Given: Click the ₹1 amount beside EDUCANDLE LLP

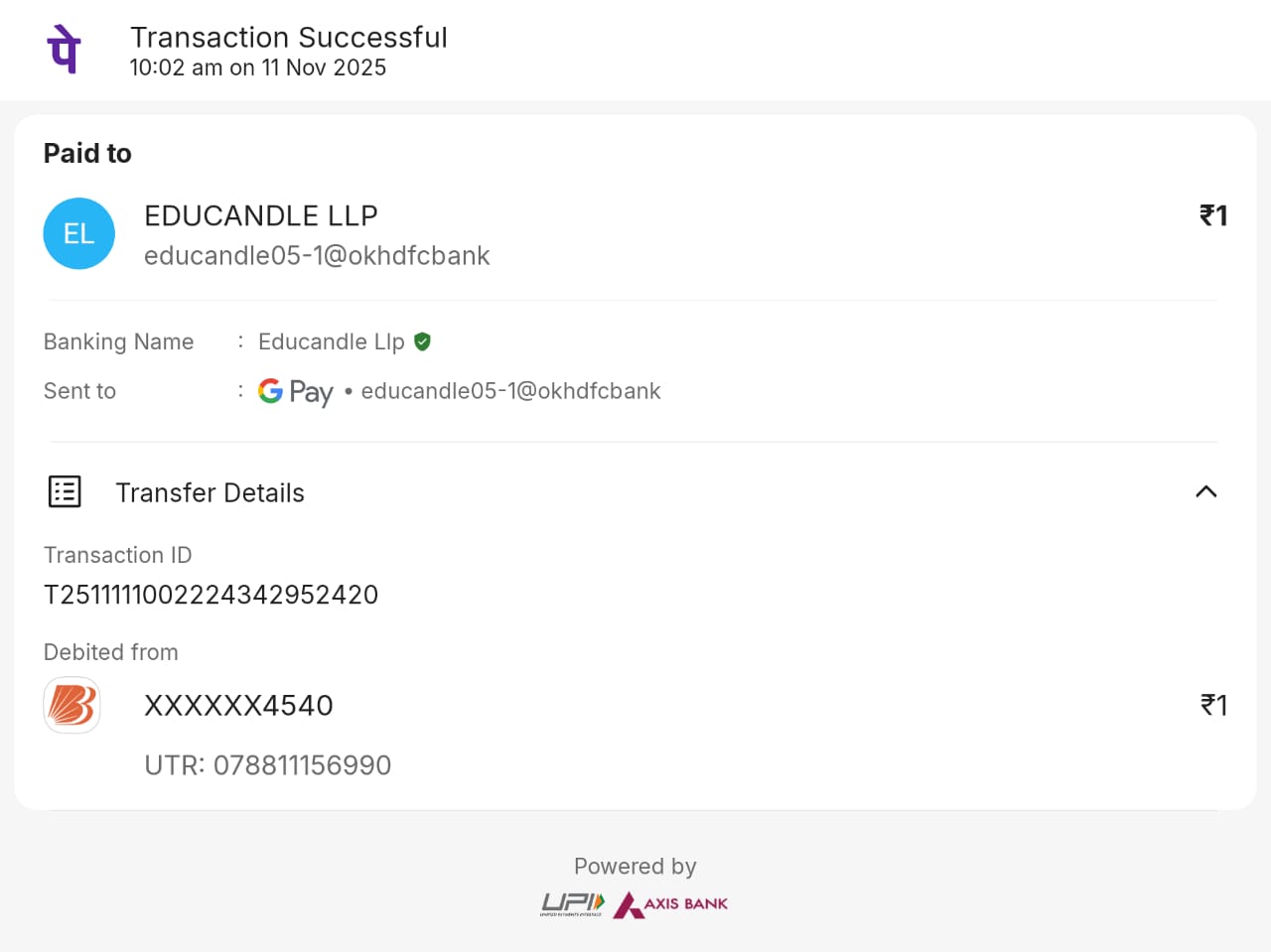Looking at the screenshot, I should pos(1213,215).
